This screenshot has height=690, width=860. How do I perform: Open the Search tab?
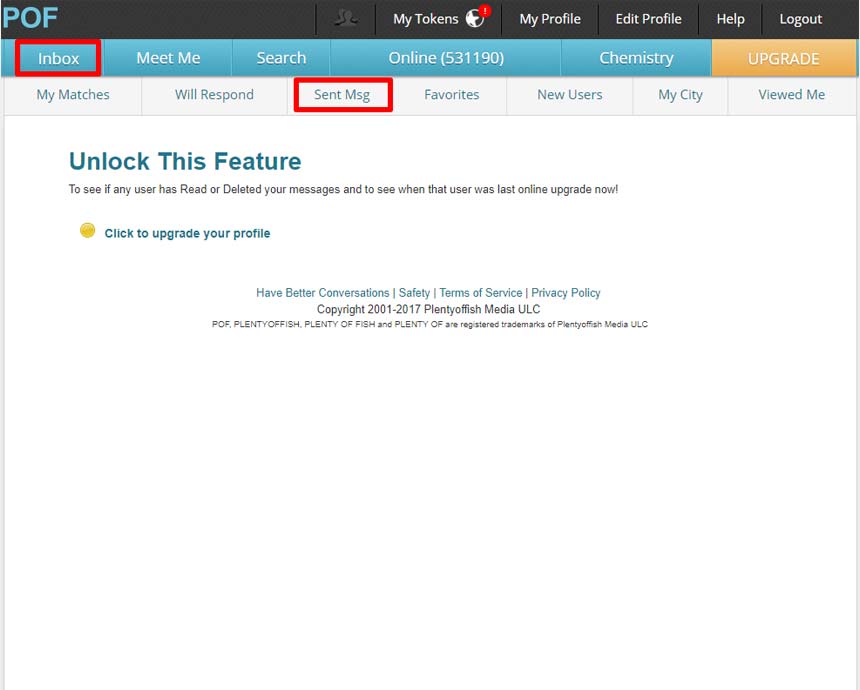tap(281, 58)
